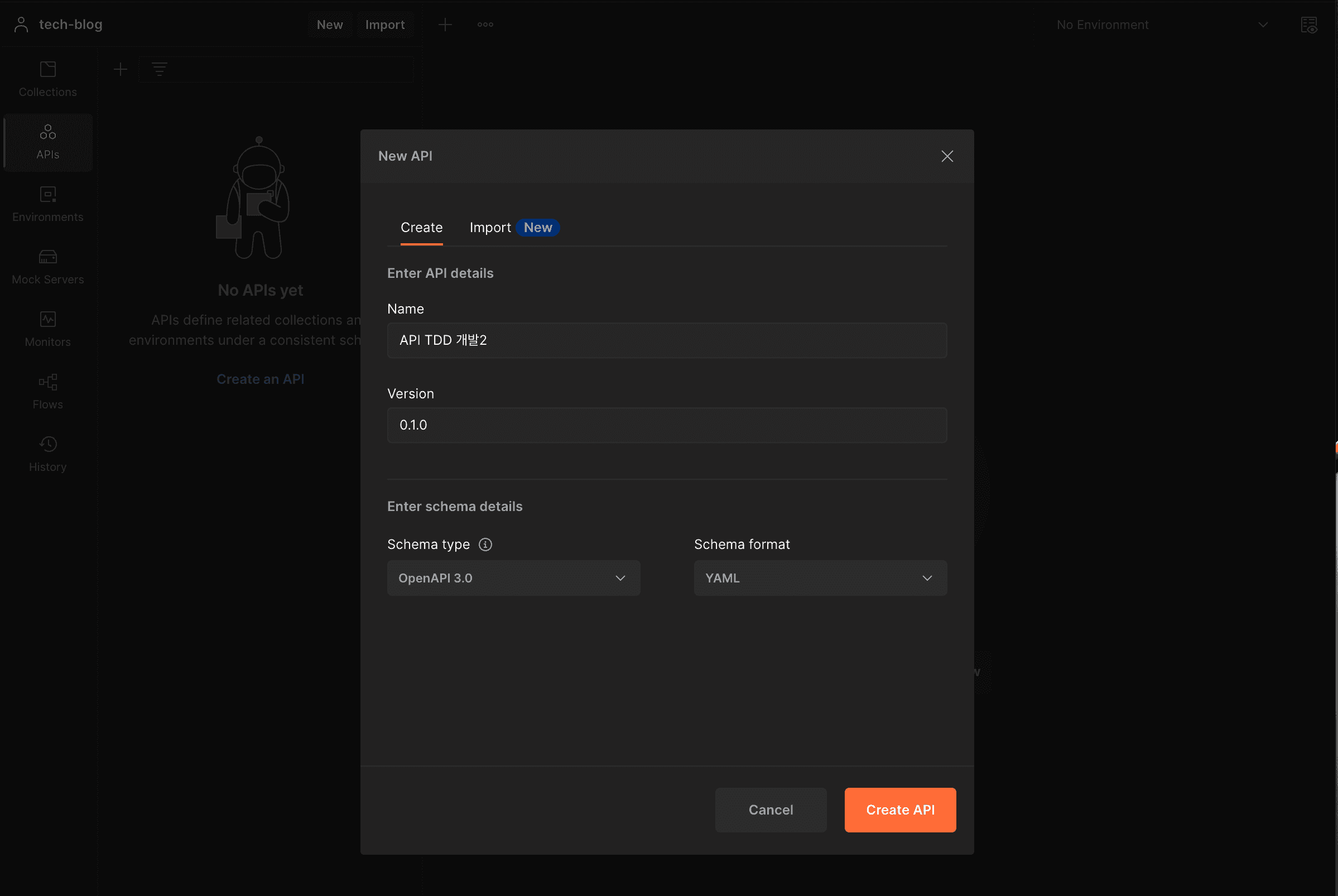The image size is (1338, 896).
Task: Click the Schema type info icon
Action: [485, 545]
